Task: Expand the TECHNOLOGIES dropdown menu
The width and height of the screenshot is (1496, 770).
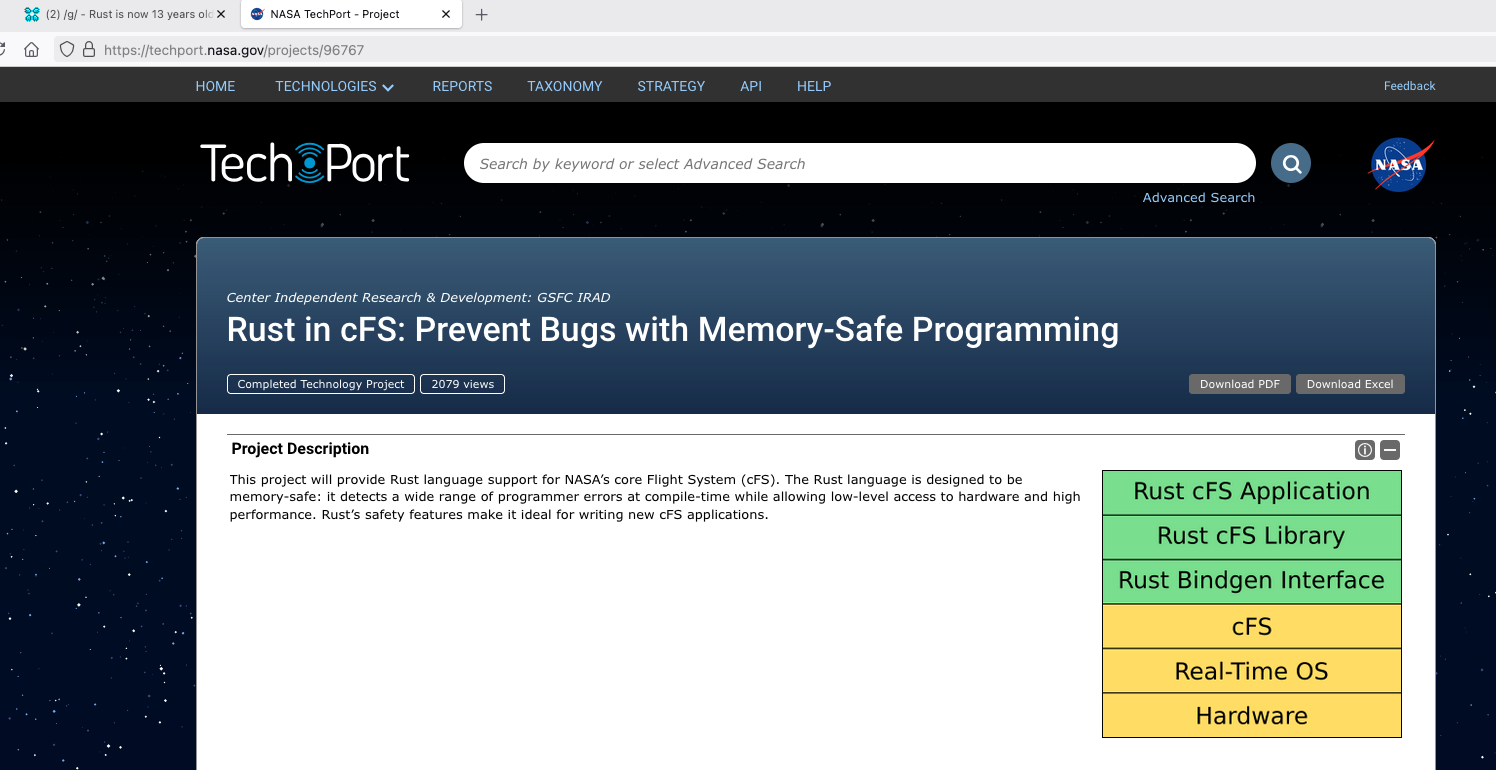Action: point(335,86)
